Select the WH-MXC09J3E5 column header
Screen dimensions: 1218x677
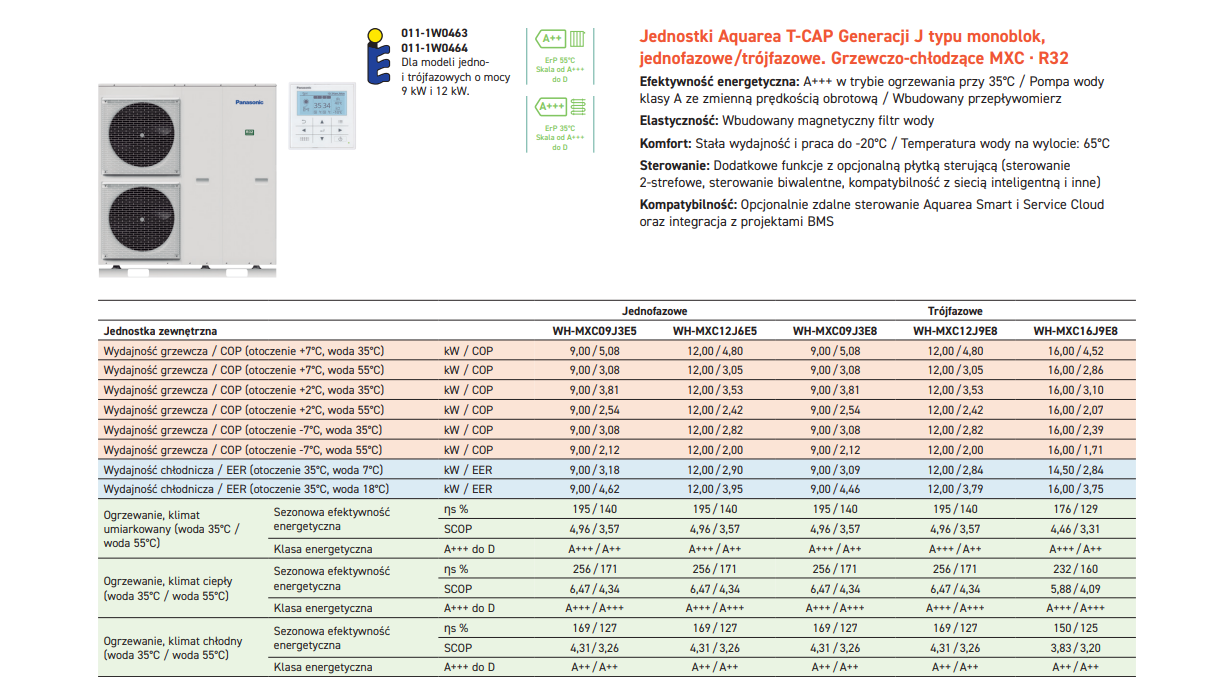594,331
